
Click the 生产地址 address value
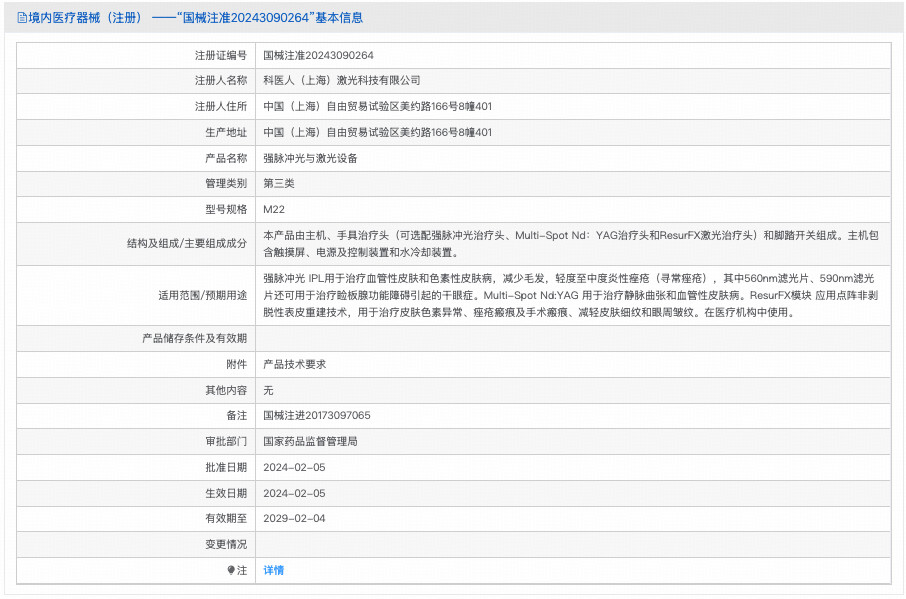click(377, 133)
